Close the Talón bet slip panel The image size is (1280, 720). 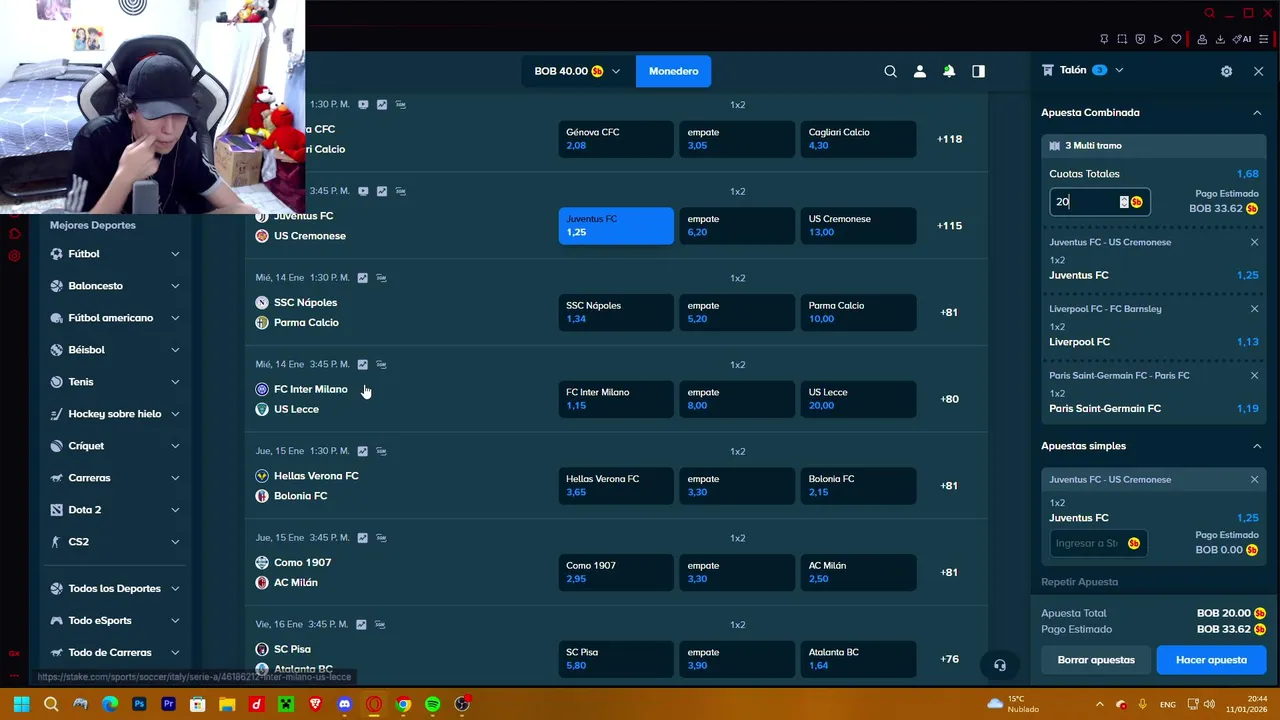coord(1258,71)
